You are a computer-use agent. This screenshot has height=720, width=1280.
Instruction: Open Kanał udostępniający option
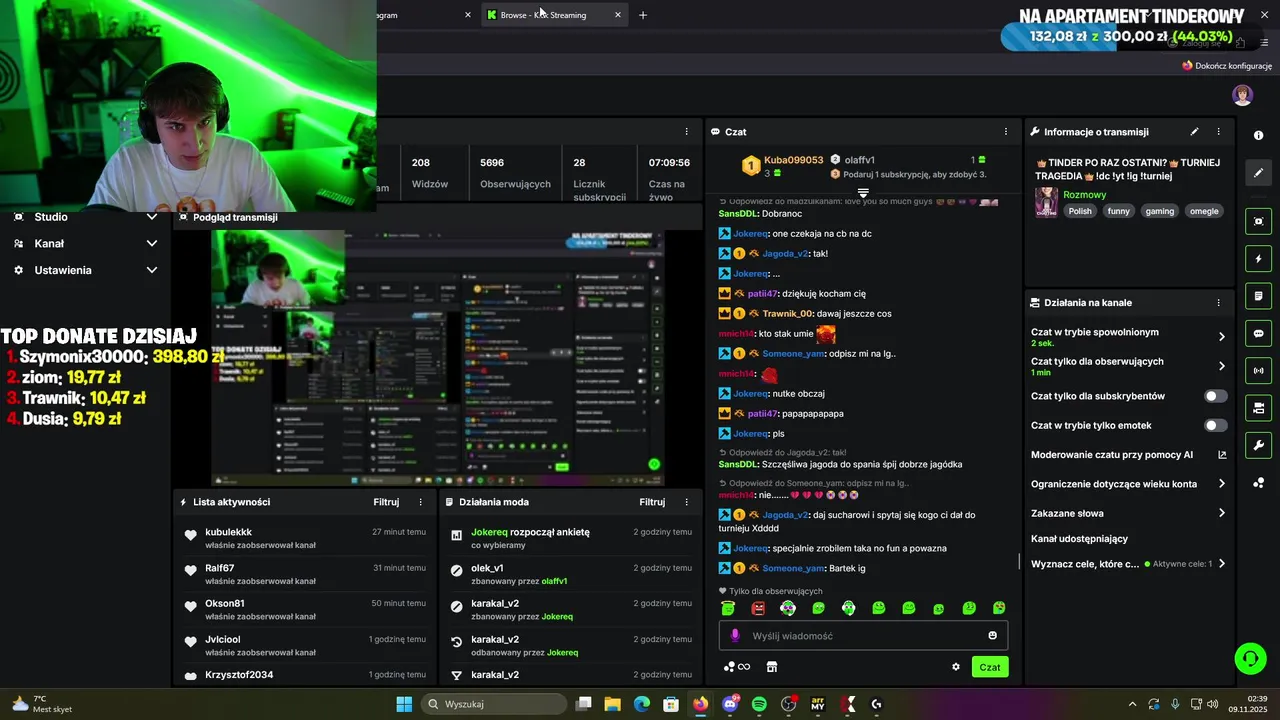1079,539
